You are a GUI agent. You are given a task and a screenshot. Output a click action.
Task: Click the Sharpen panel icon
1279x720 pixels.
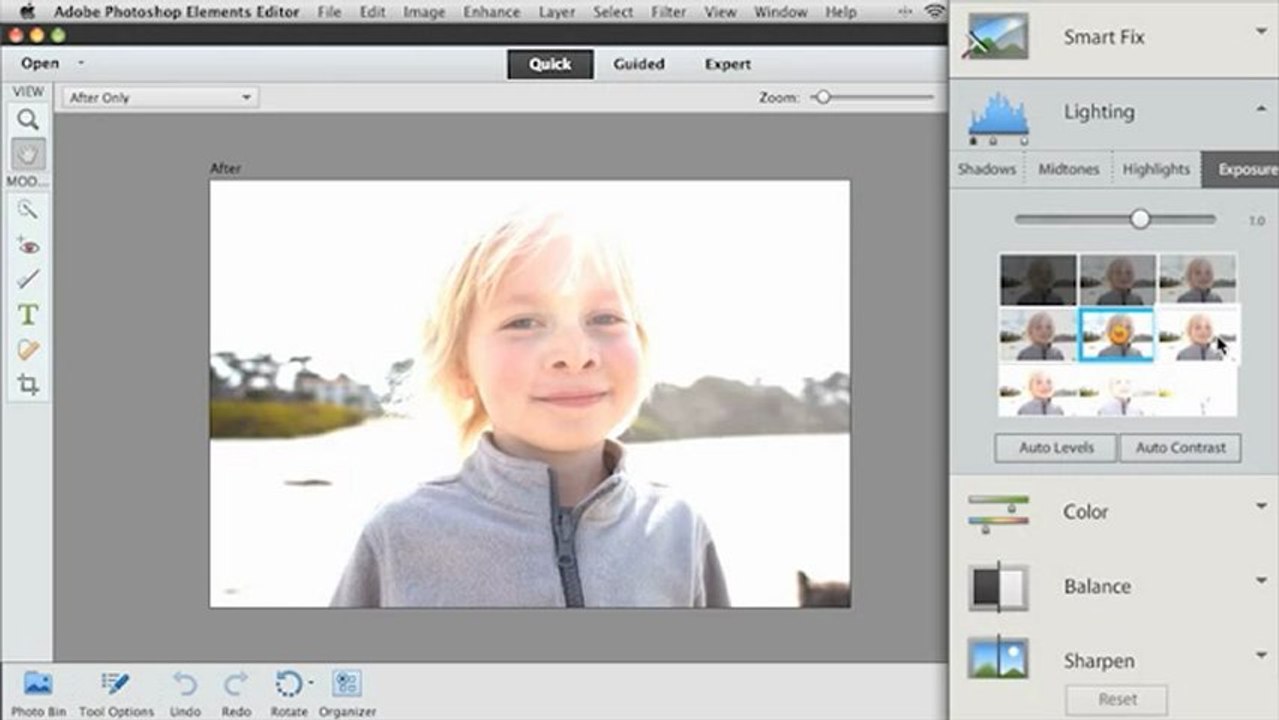(x=998, y=660)
